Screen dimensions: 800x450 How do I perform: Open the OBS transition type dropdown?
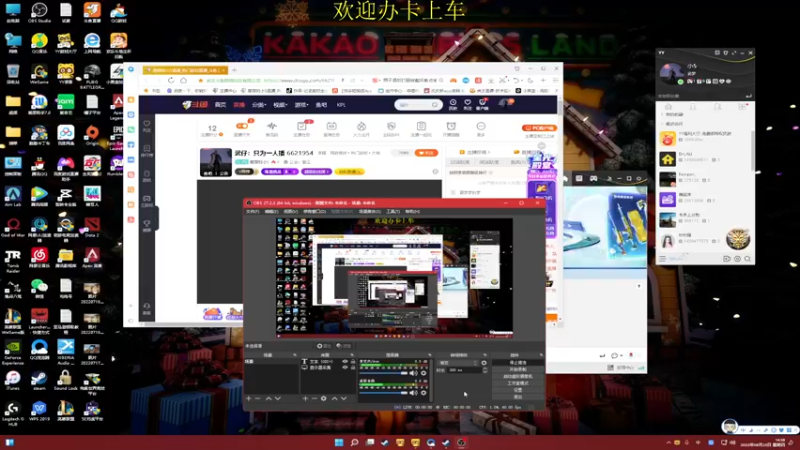point(458,363)
